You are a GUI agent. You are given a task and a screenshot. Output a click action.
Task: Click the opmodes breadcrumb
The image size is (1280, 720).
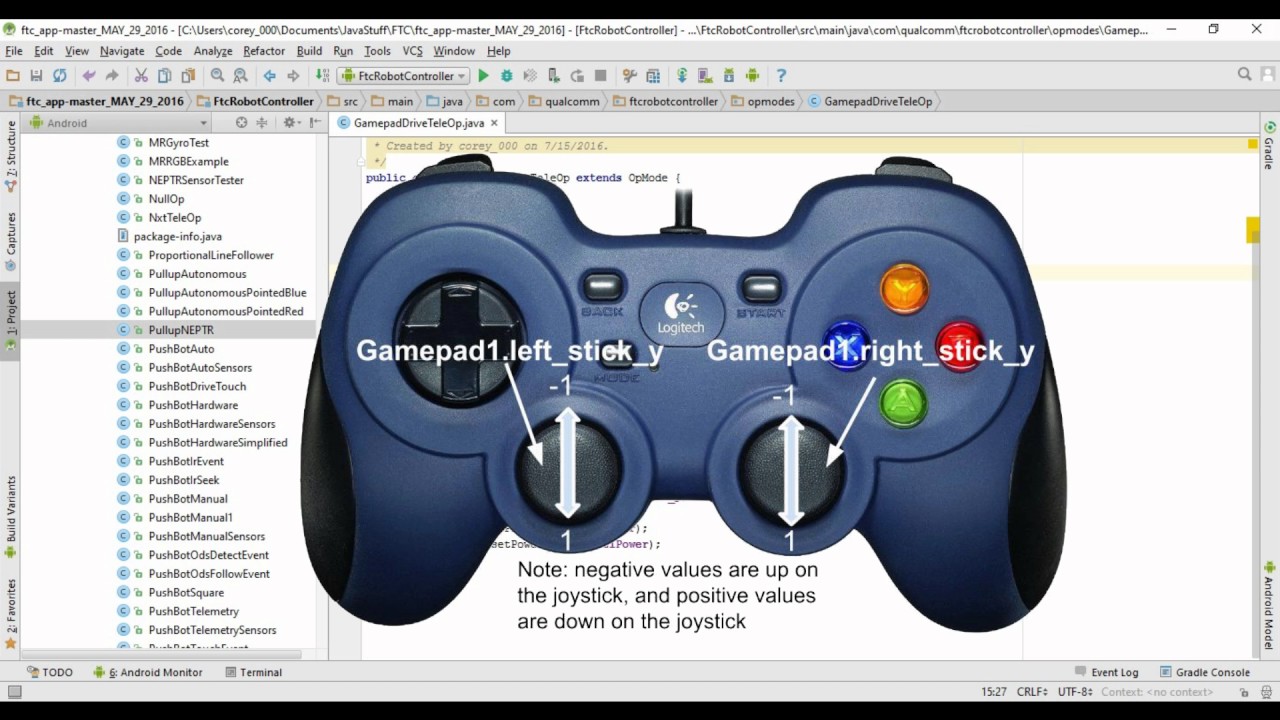(763, 101)
